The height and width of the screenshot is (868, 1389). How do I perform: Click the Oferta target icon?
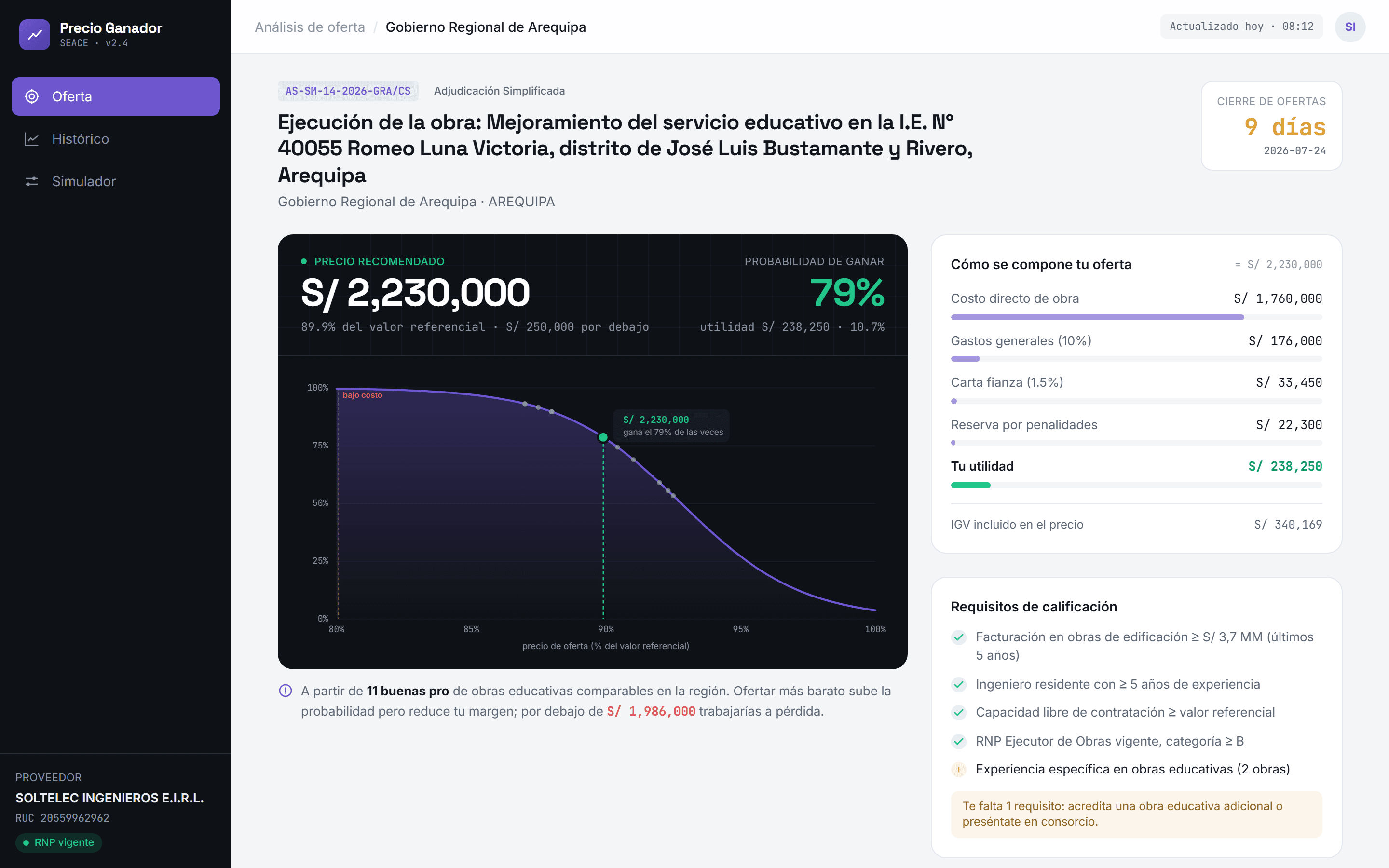coord(32,96)
